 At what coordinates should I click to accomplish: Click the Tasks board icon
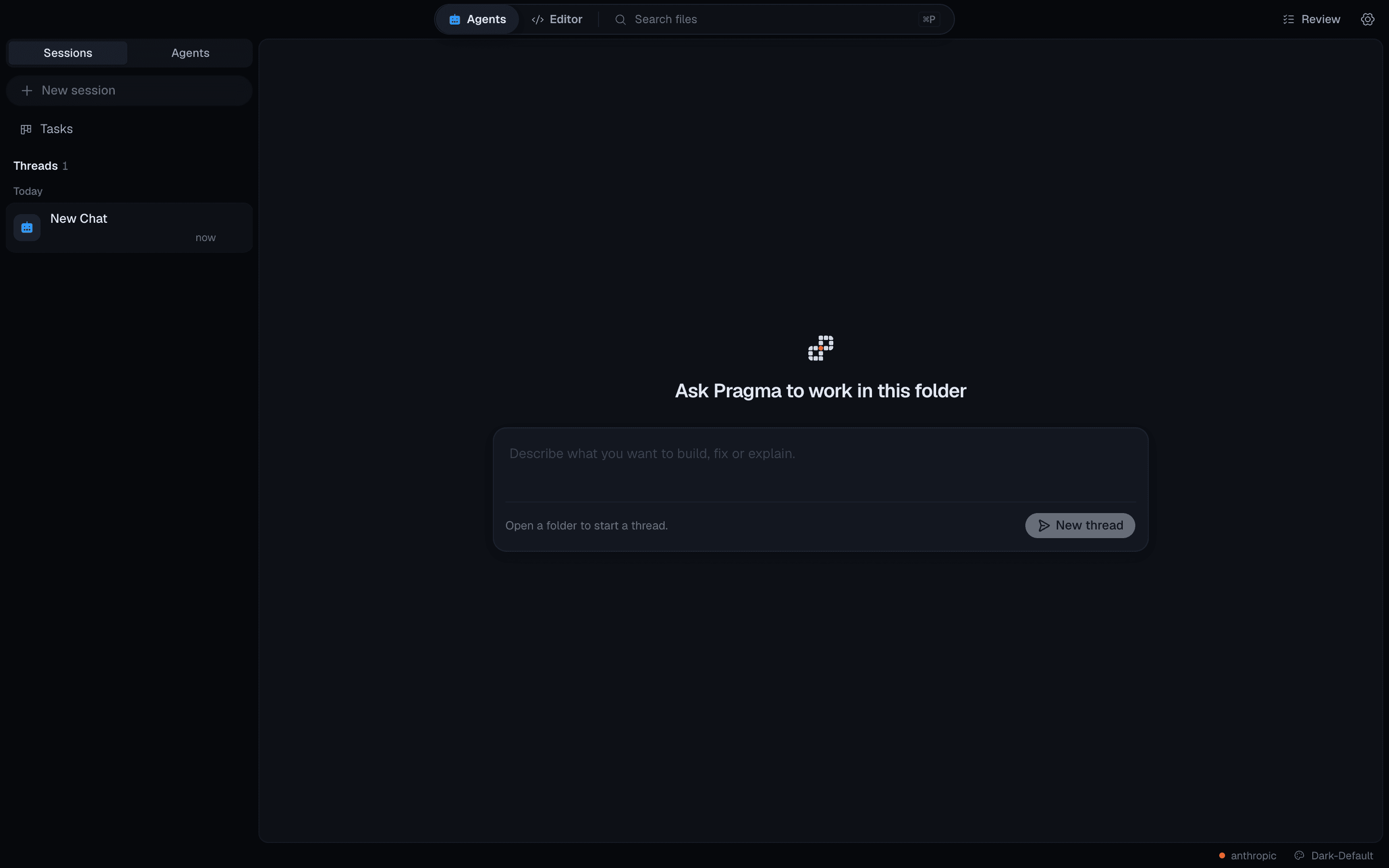(26, 129)
